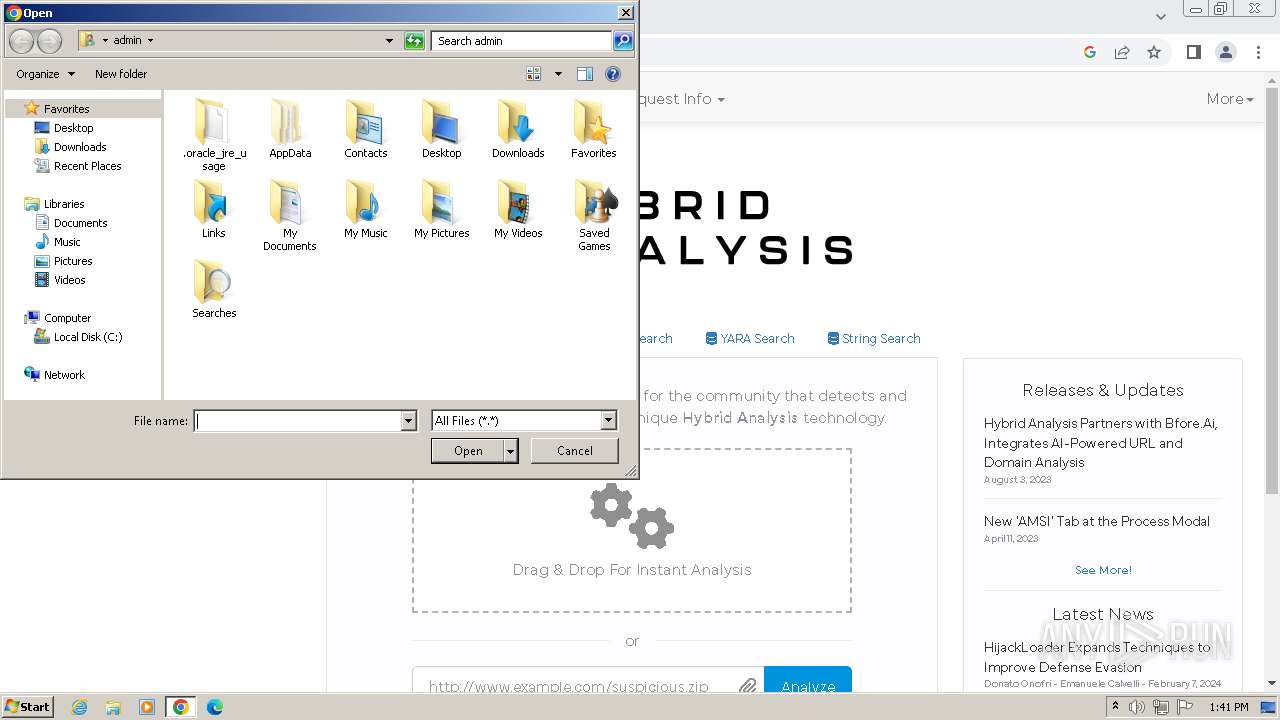Expand the admin path chevron
Screen dimensions: 1280x720
click(x=150, y=41)
